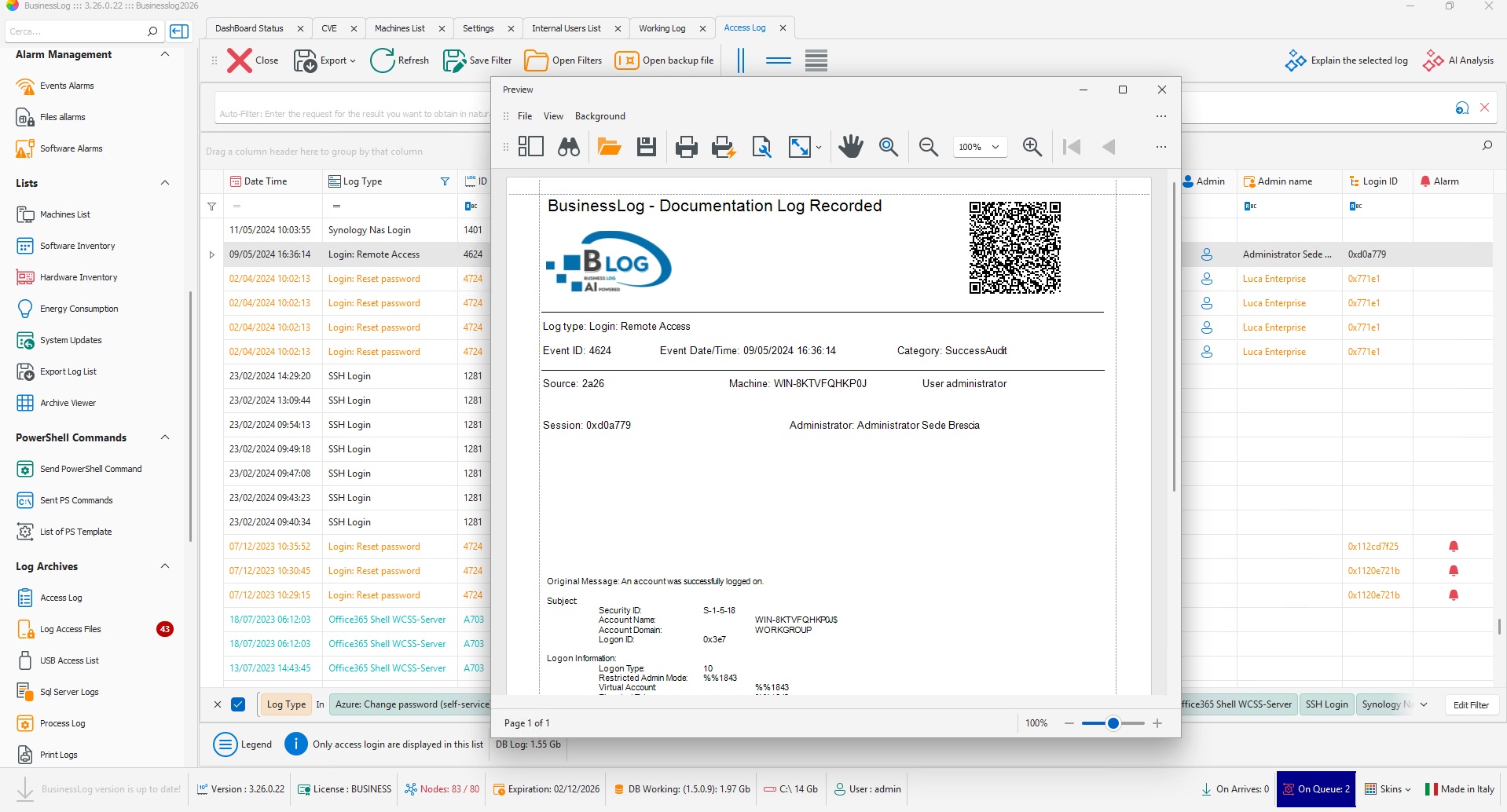
Task: Select the hand pan tool
Action: [x=850, y=147]
